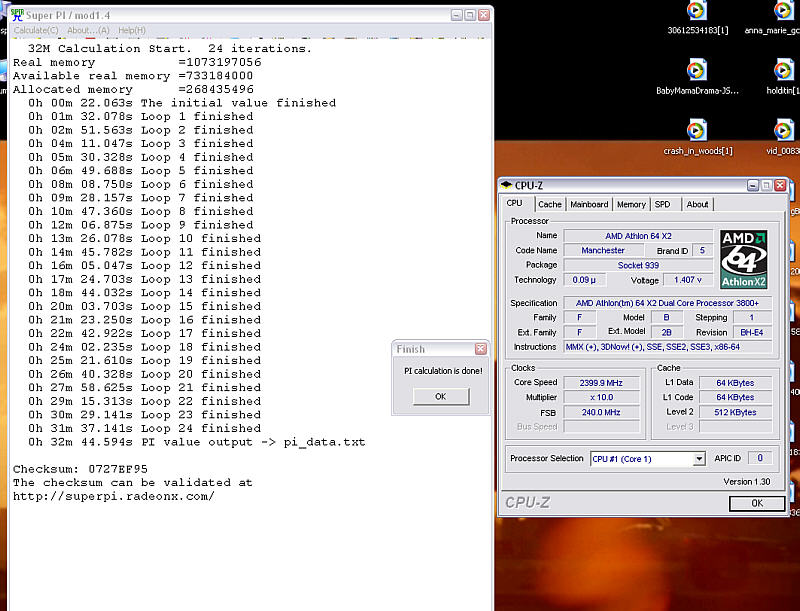Click the Name field AMD Athlon 64 X2
The height and width of the screenshot is (611, 800).
click(638, 236)
